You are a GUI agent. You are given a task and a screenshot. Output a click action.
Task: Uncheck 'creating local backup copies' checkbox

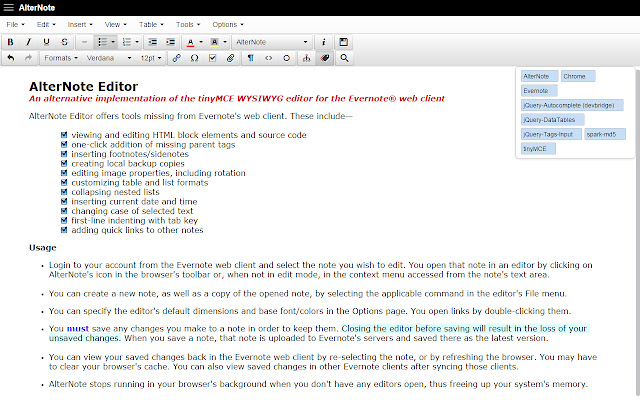64,163
